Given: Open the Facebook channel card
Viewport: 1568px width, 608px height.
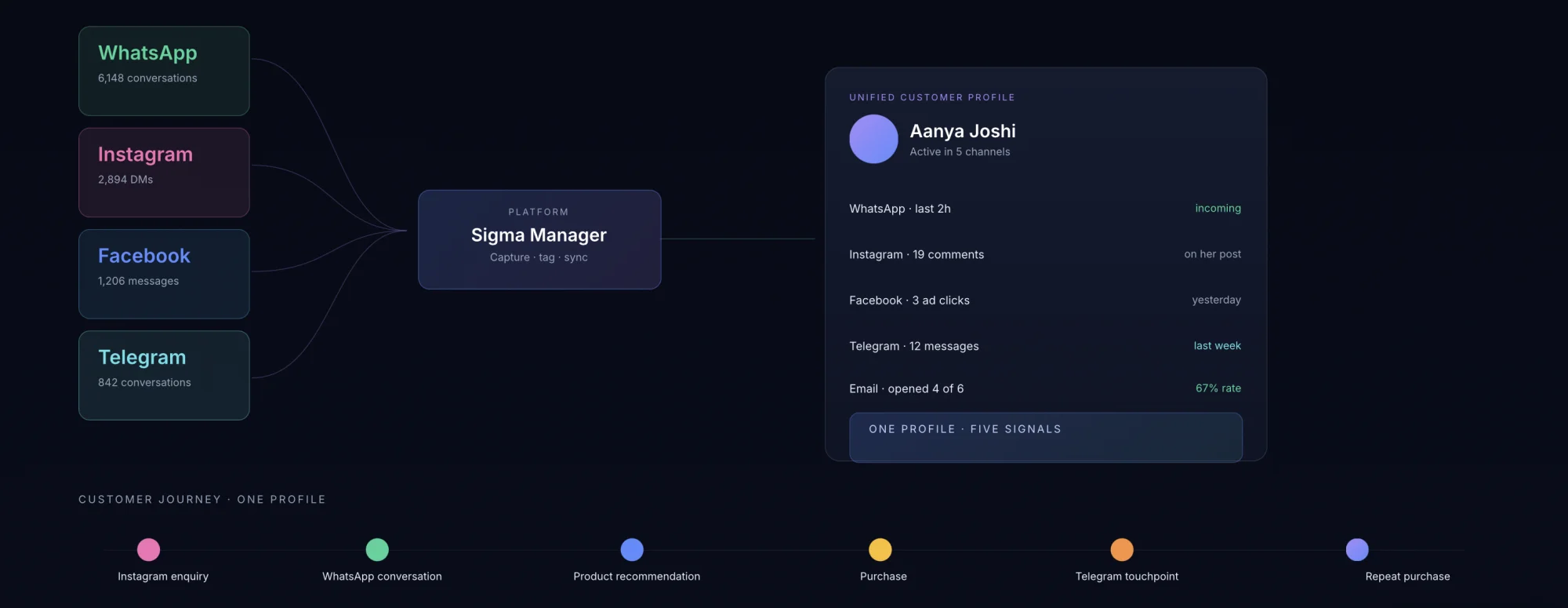Looking at the screenshot, I should click(164, 274).
